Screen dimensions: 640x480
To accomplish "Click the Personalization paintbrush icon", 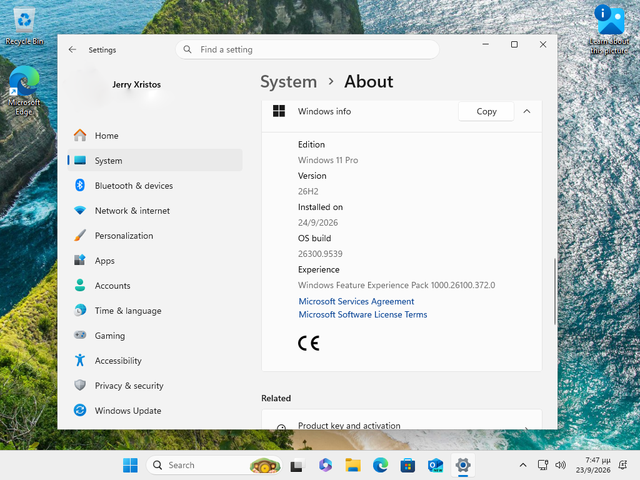I will click(x=80, y=236).
